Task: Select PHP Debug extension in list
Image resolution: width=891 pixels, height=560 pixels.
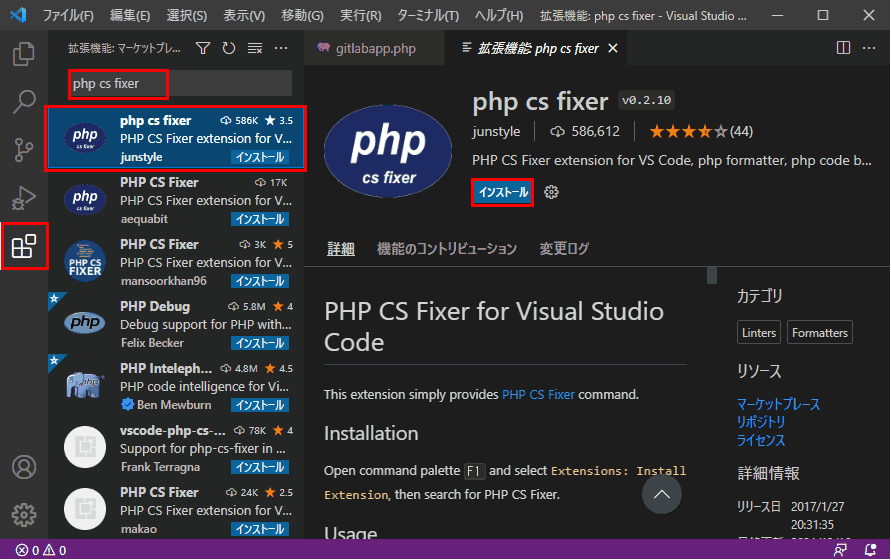Action: (x=176, y=325)
